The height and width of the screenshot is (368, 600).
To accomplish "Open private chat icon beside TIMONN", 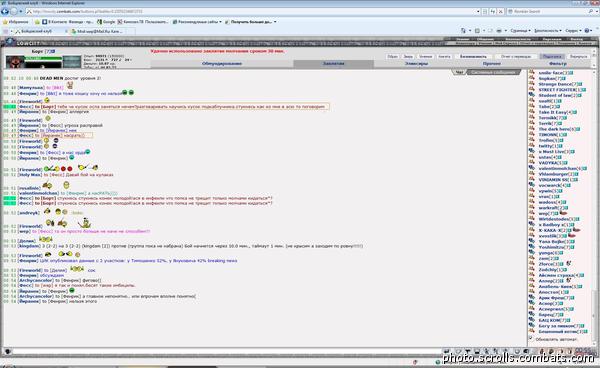I will coord(532,134).
